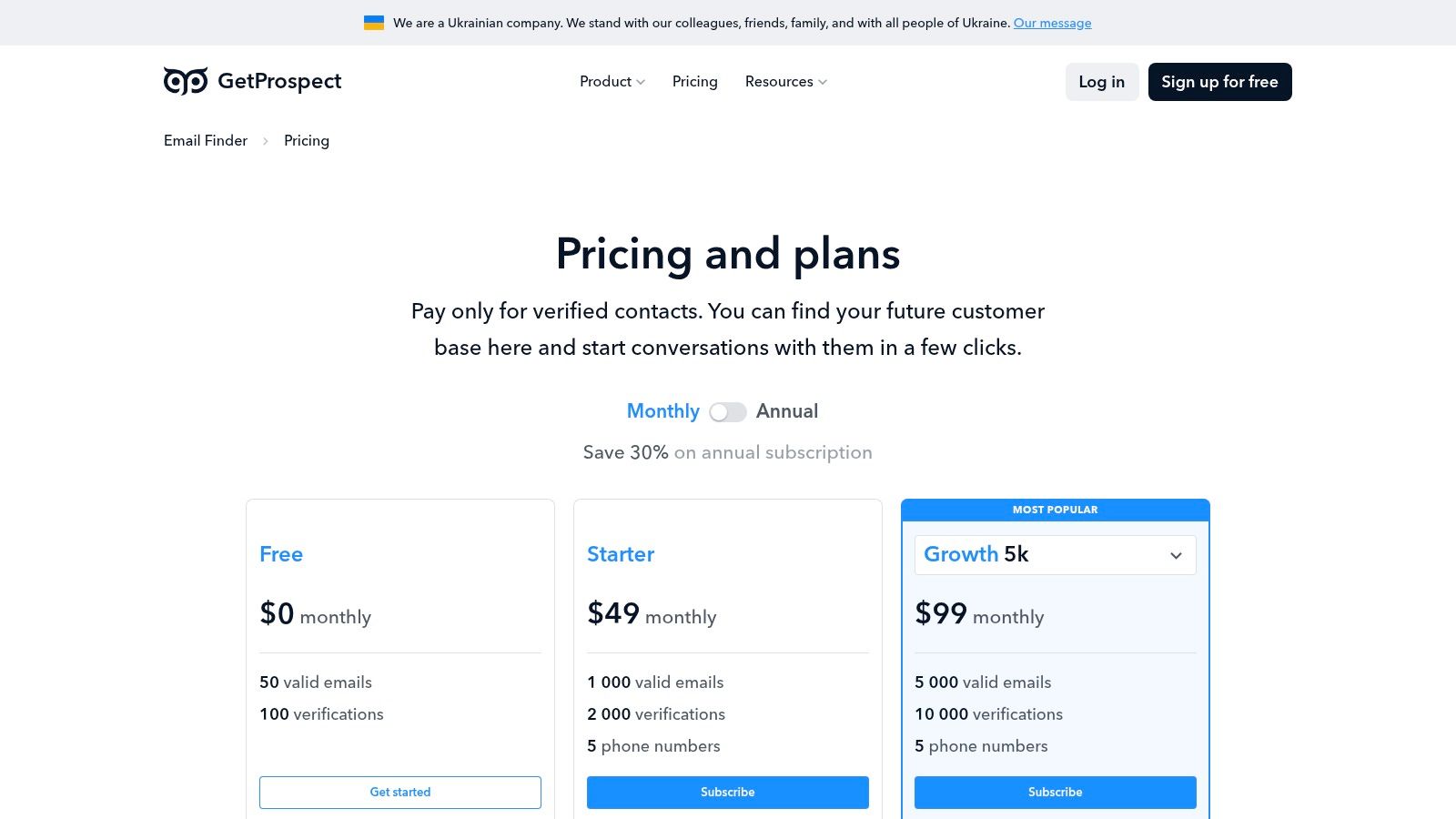1456x819 pixels.
Task: Click the Ukrainian flag icon in banner
Action: tap(373, 22)
